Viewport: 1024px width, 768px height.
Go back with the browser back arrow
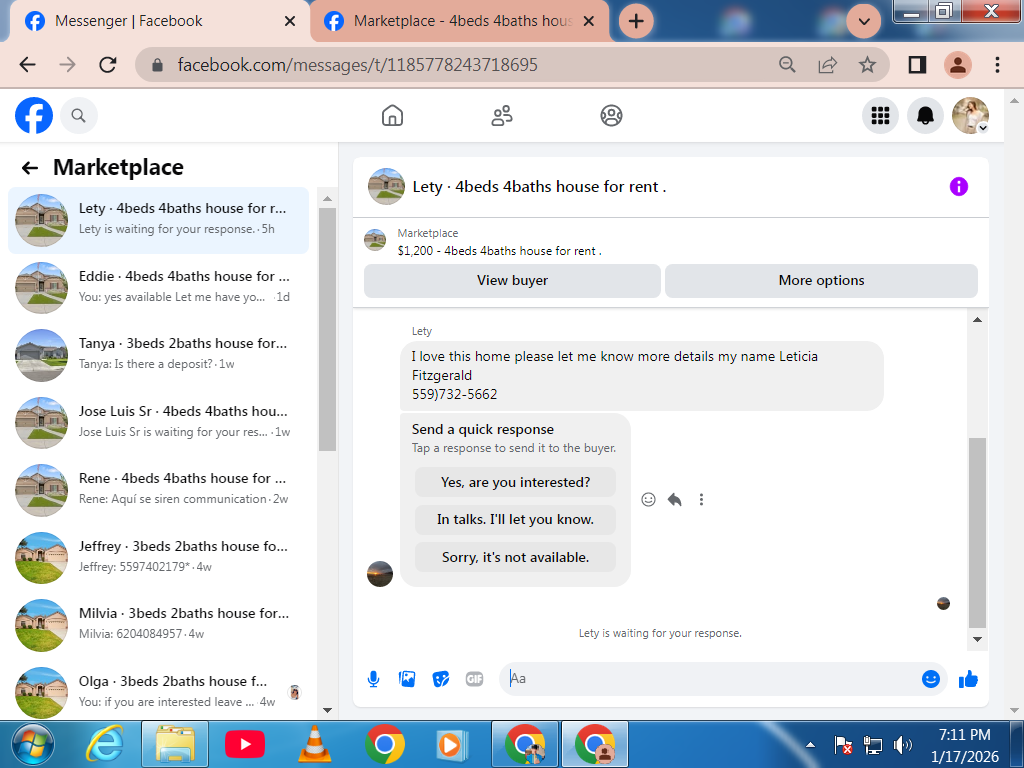pyautogui.click(x=27, y=65)
